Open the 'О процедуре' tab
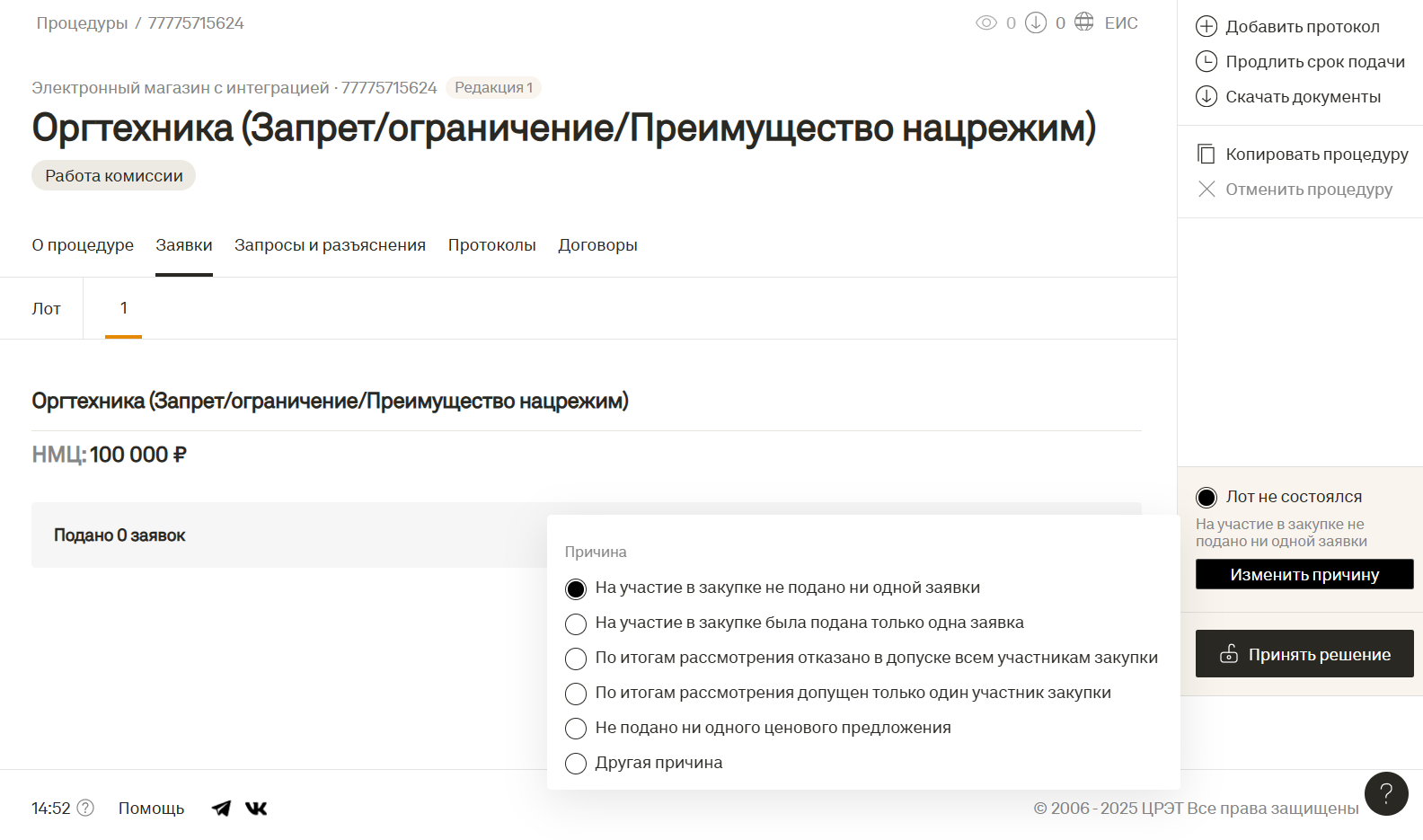 [x=83, y=245]
